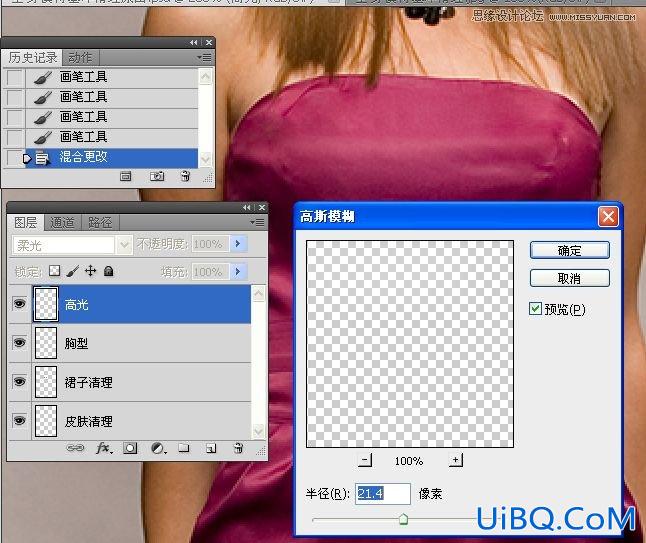Collapse History panel double-arrow icon
Image resolution: width=646 pixels, height=543 pixels.
tap(193, 43)
